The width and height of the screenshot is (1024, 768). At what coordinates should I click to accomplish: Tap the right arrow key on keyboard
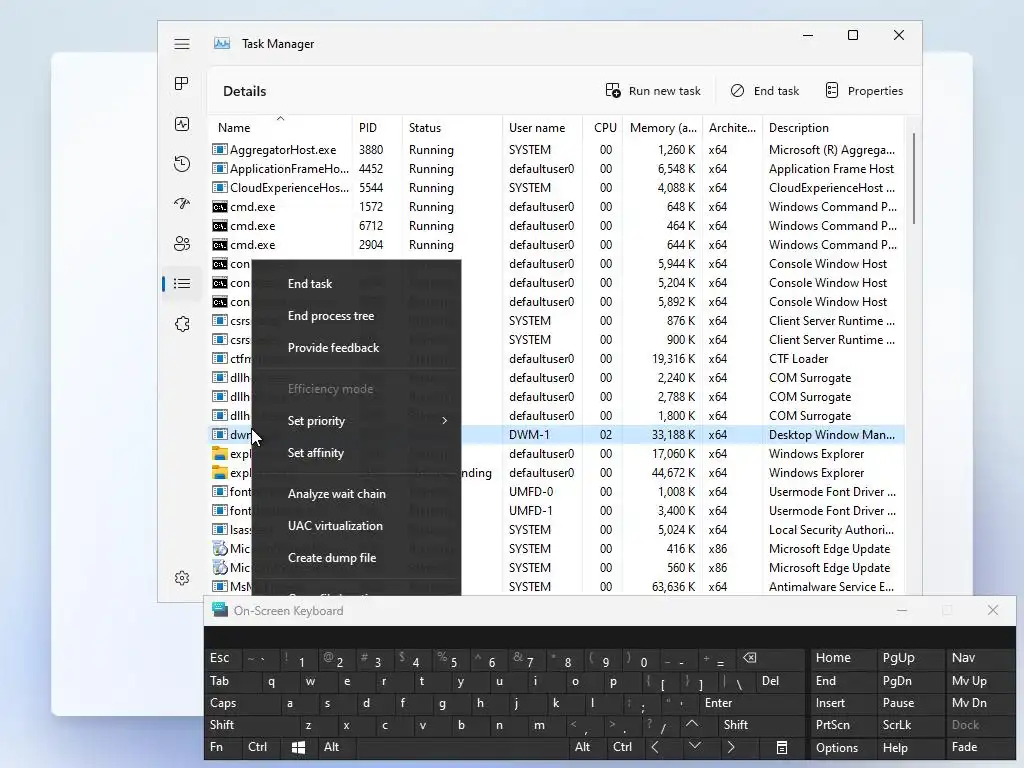(x=731, y=747)
